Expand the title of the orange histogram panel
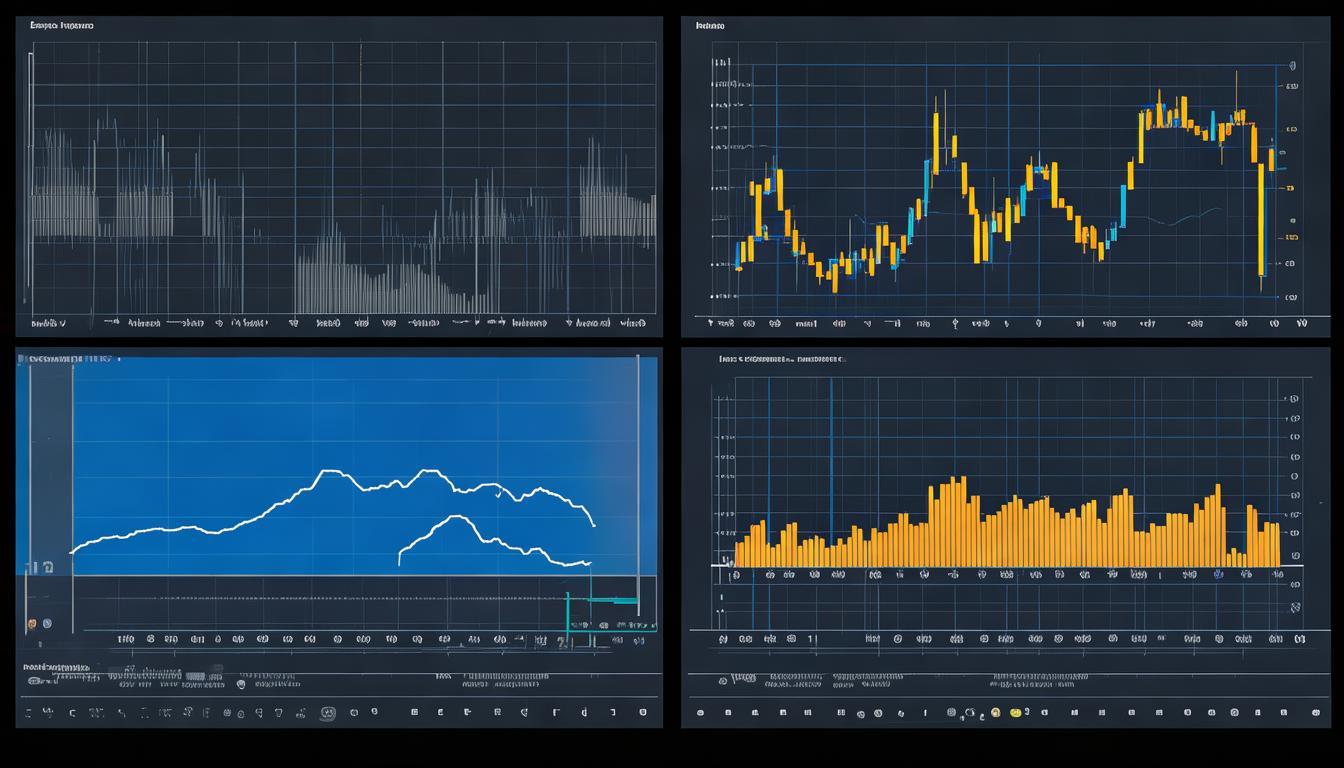 coord(781,358)
